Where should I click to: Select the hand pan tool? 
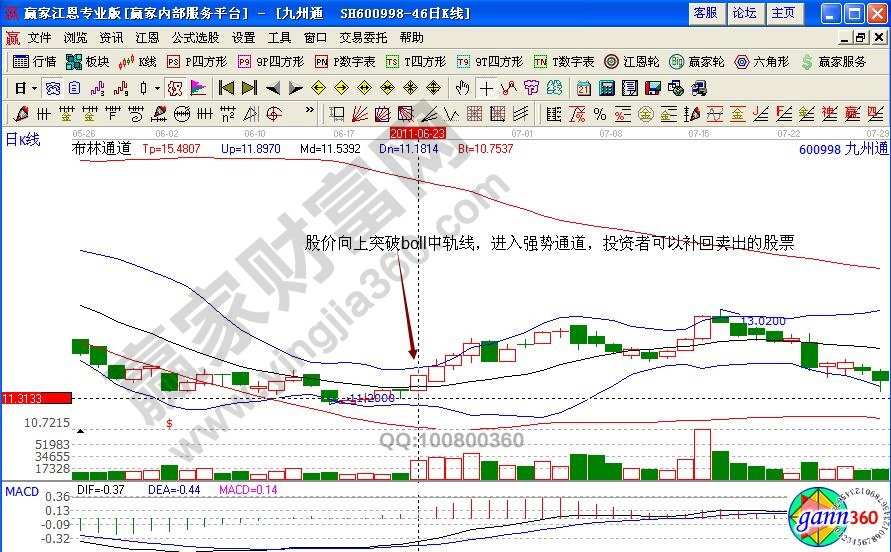point(463,88)
